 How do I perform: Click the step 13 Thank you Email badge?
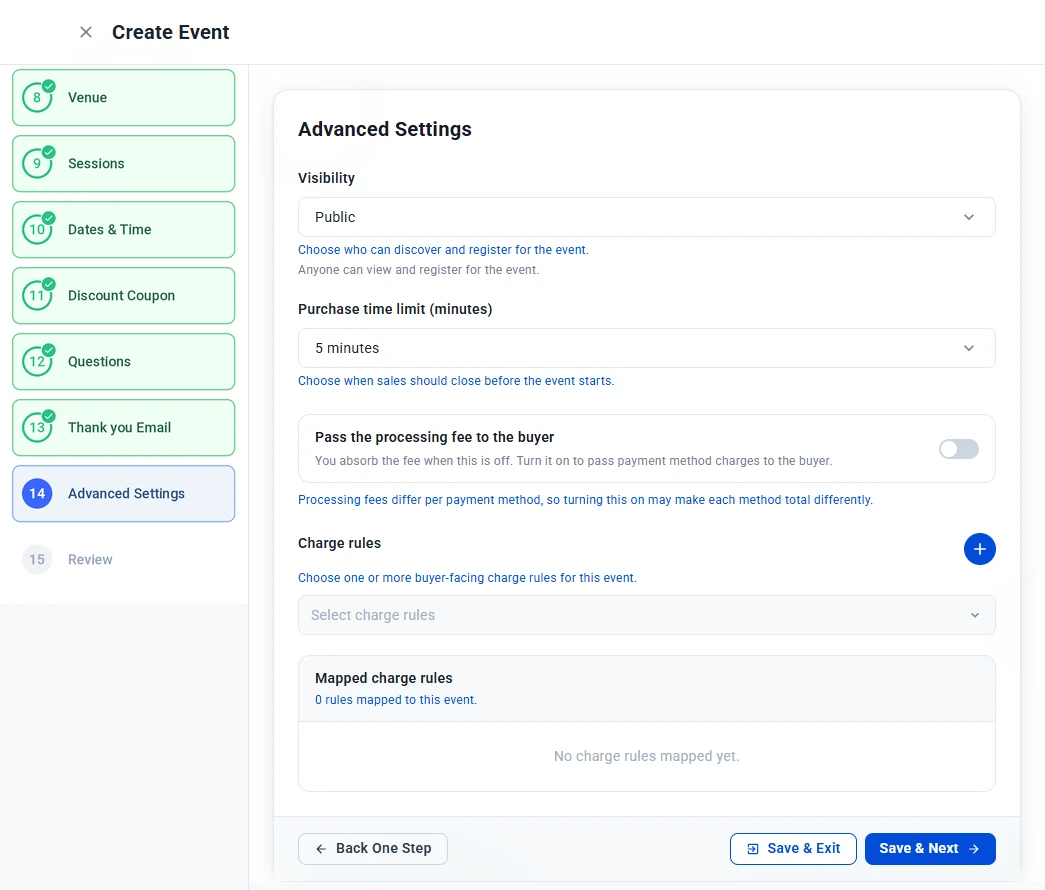38,427
